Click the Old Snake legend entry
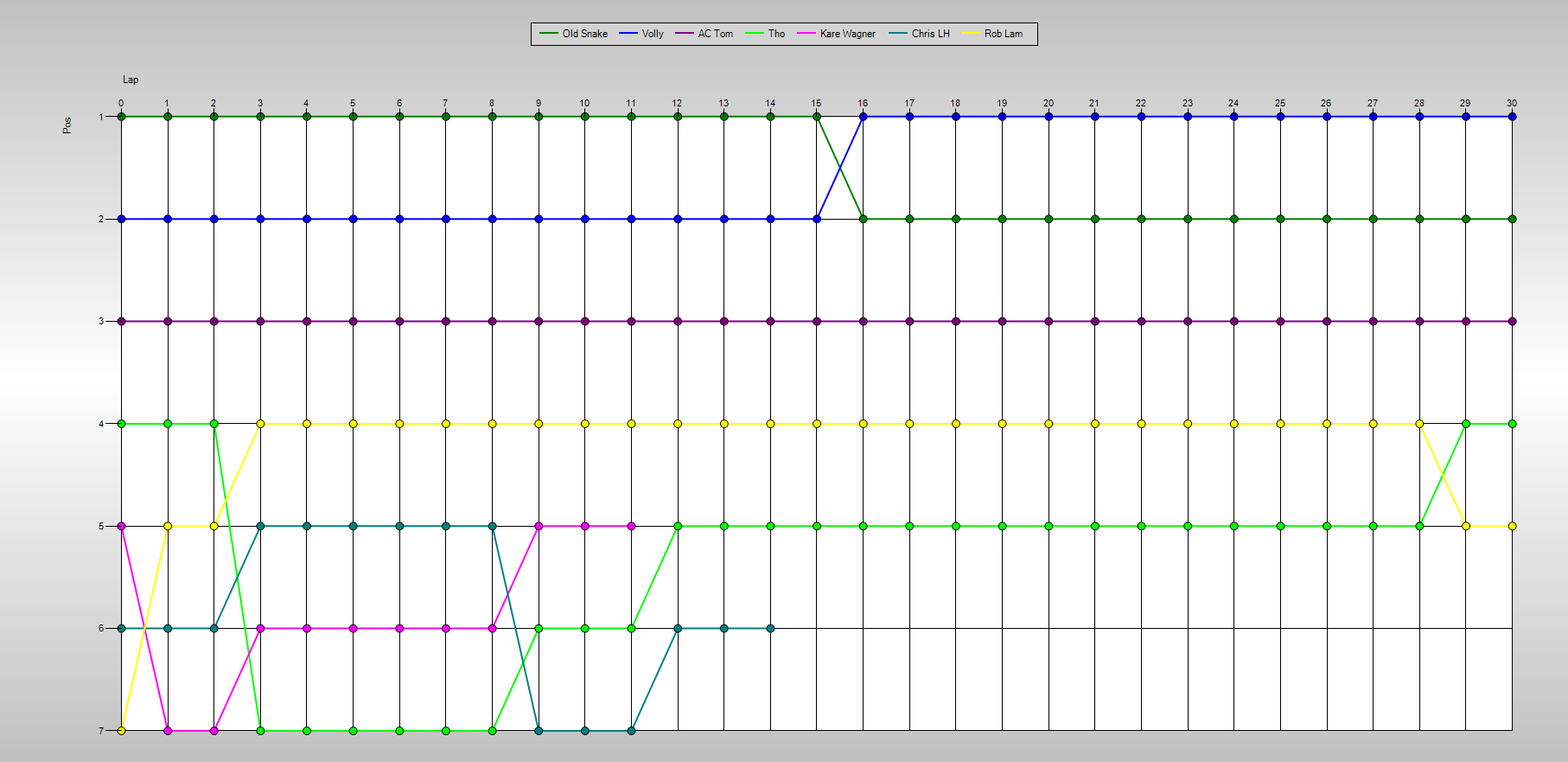Image resolution: width=1568 pixels, height=762 pixels. point(574,34)
